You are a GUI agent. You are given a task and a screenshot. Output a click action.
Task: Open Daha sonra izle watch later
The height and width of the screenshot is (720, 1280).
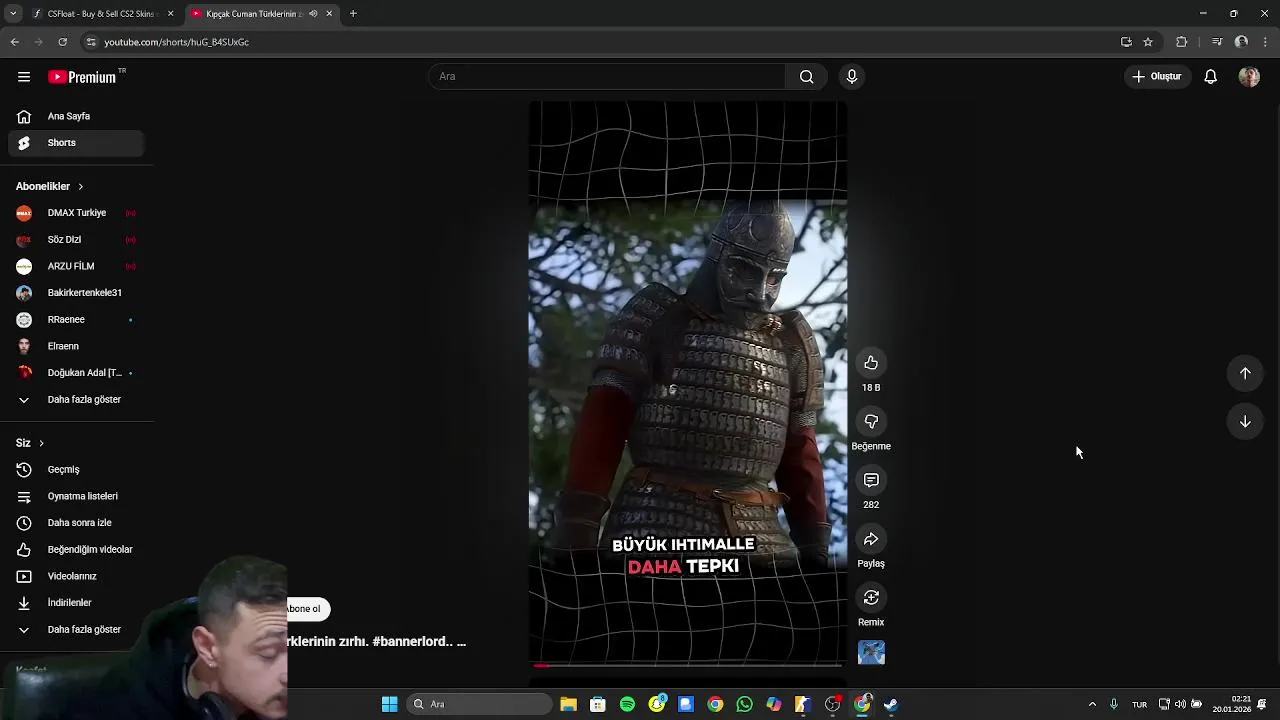tap(76, 523)
